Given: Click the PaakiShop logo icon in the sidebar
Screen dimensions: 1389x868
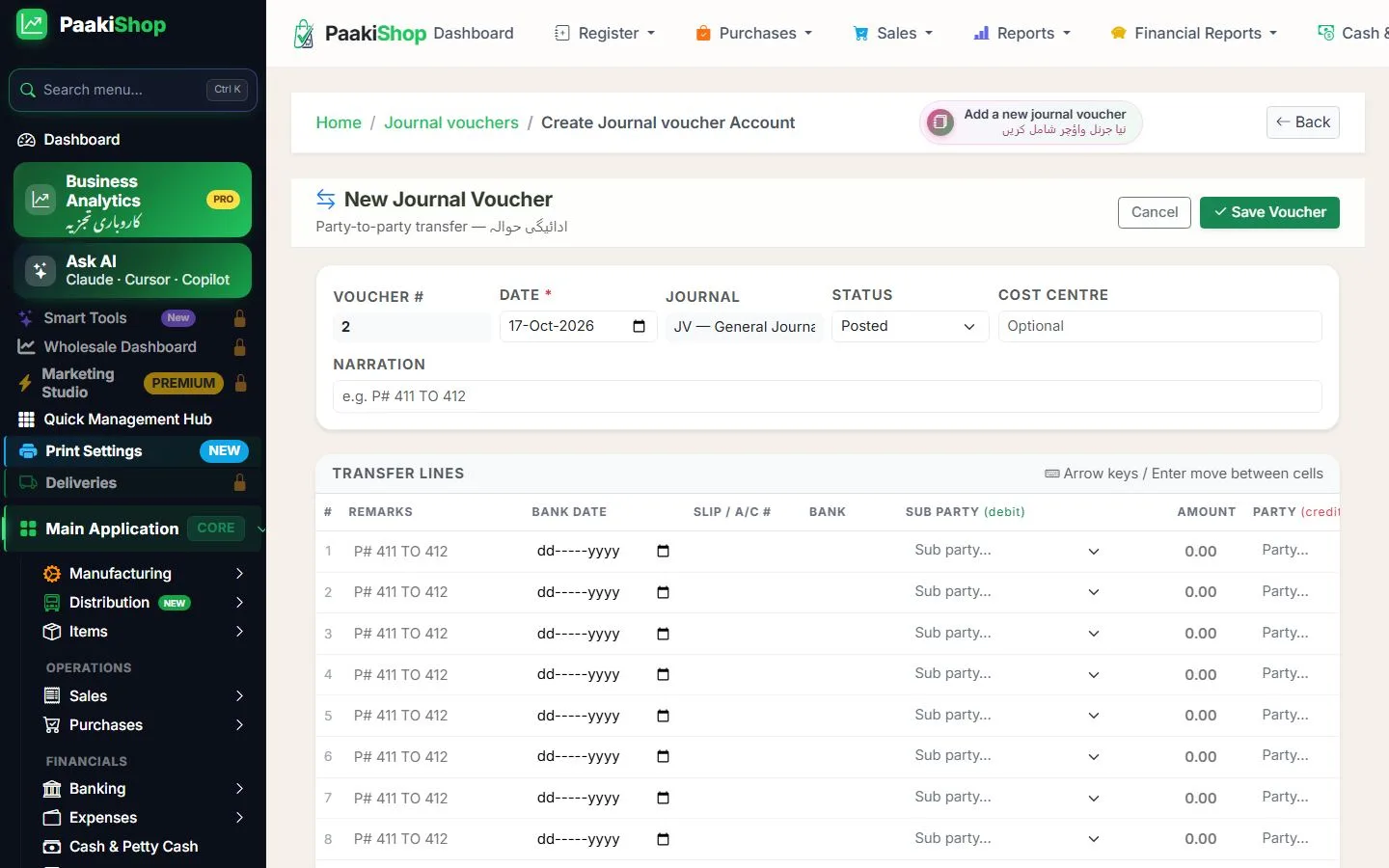Looking at the screenshot, I should (x=32, y=25).
